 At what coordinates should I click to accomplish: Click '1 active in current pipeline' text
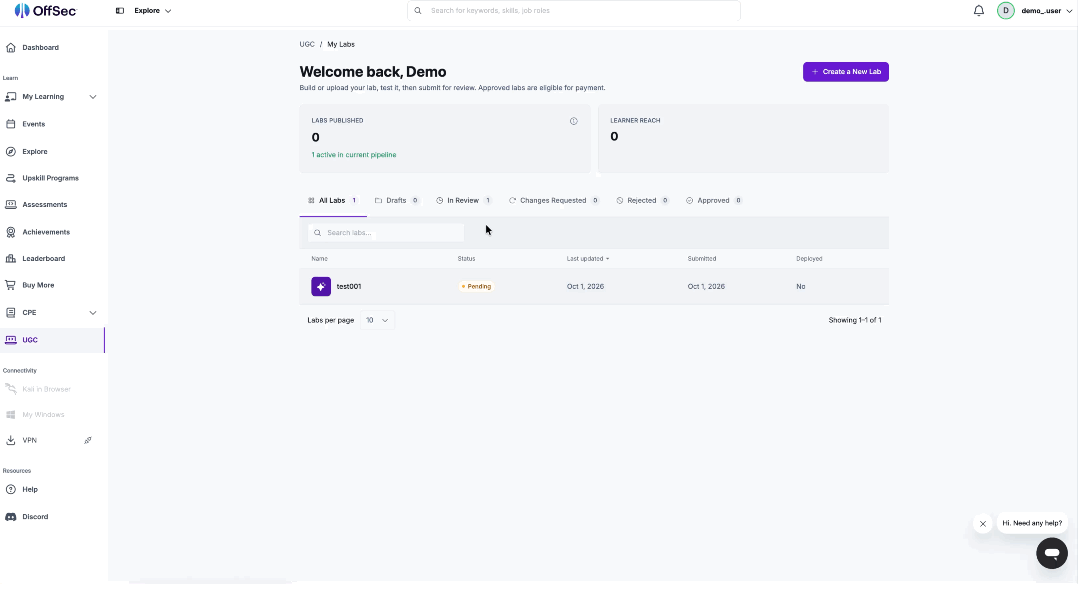pyautogui.click(x=354, y=155)
